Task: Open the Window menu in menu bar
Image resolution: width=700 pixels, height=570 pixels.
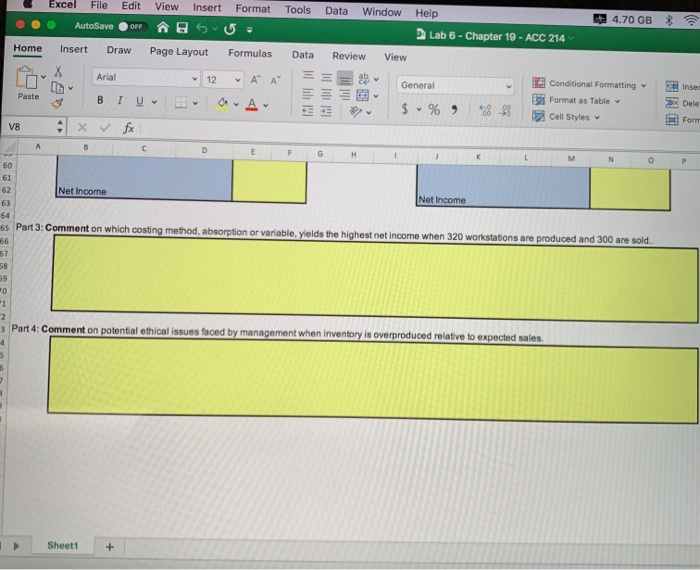Action: (x=382, y=12)
